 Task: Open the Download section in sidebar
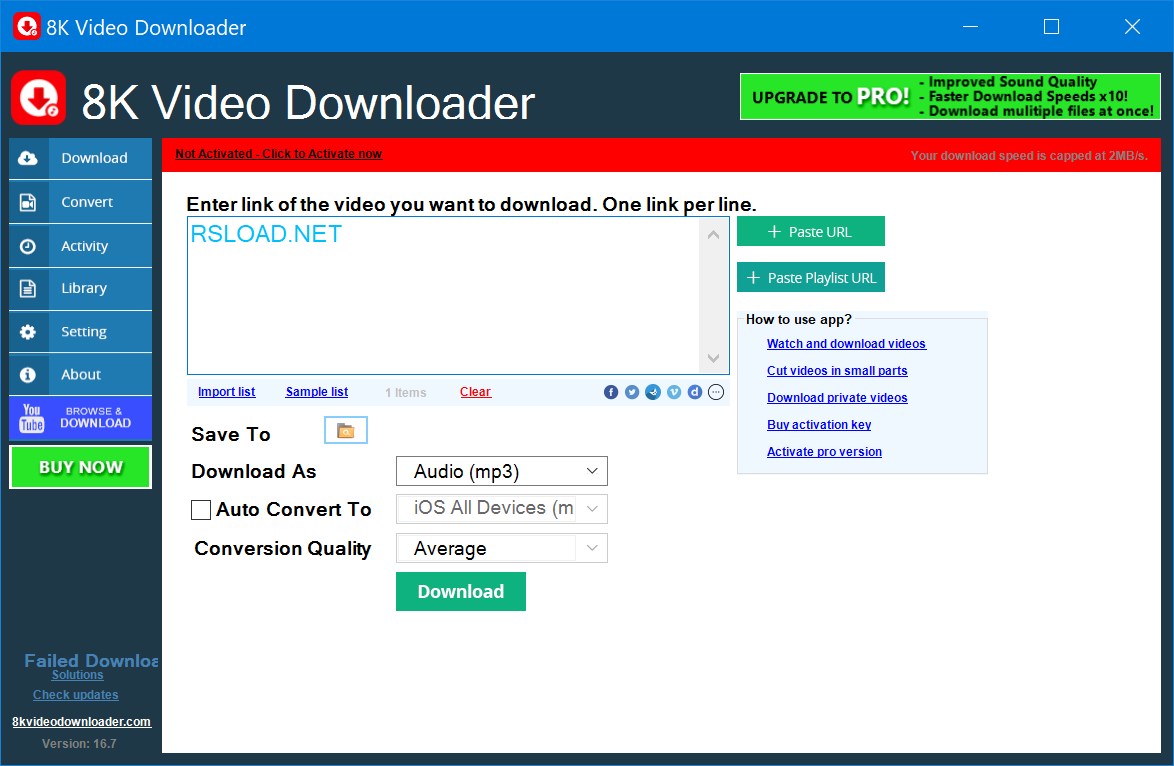coord(81,158)
